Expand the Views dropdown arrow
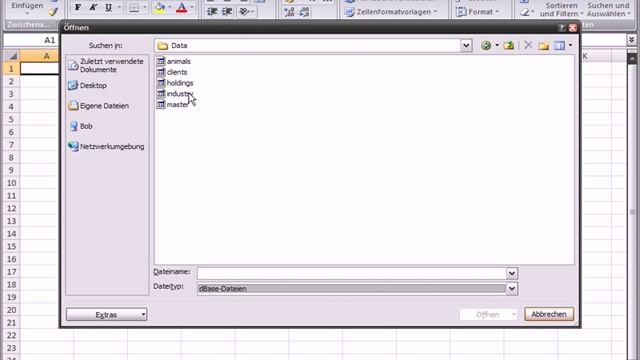This screenshot has height=360, width=640. click(x=570, y=45)
